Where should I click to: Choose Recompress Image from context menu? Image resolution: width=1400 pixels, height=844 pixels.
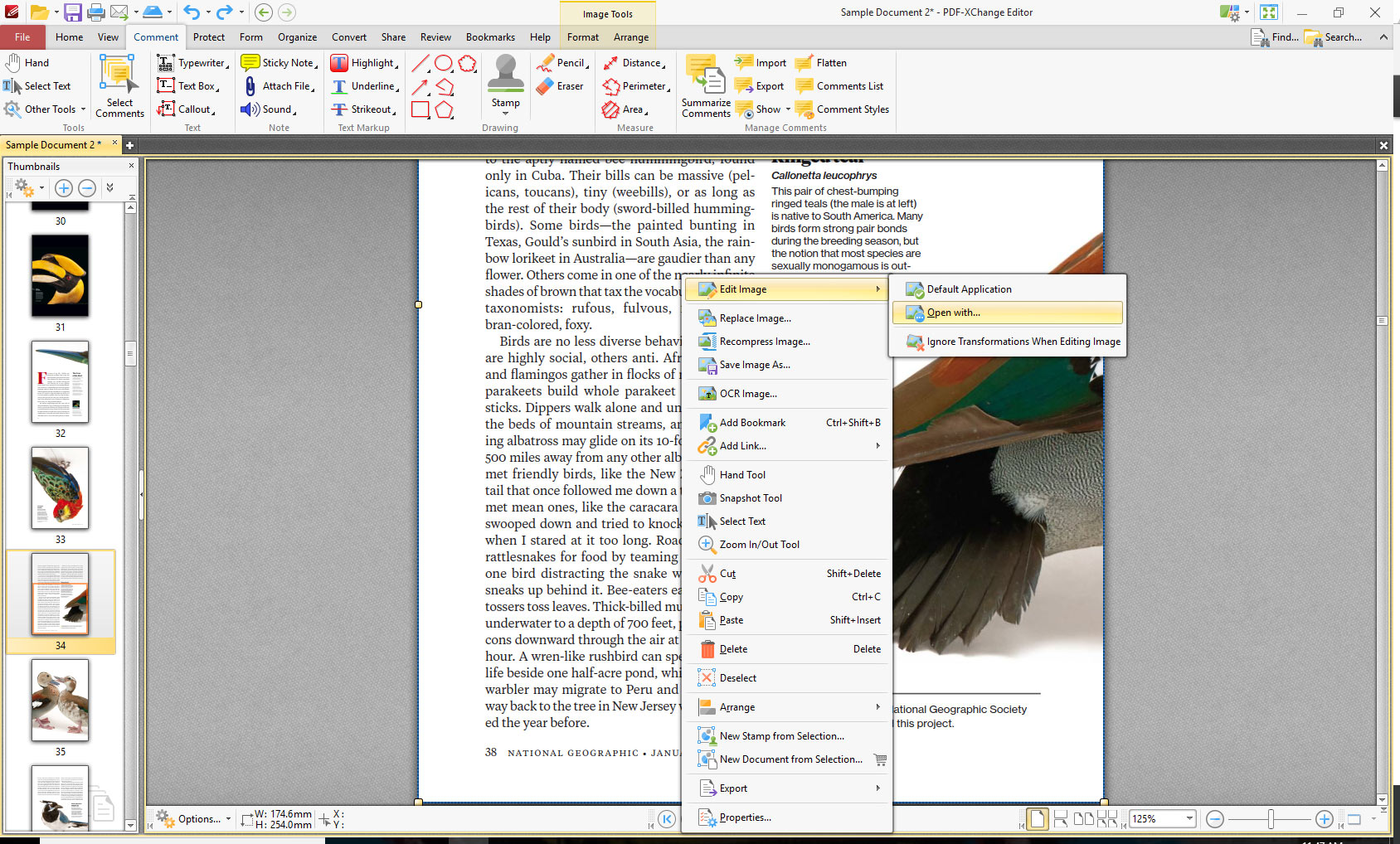click(786, 342)
